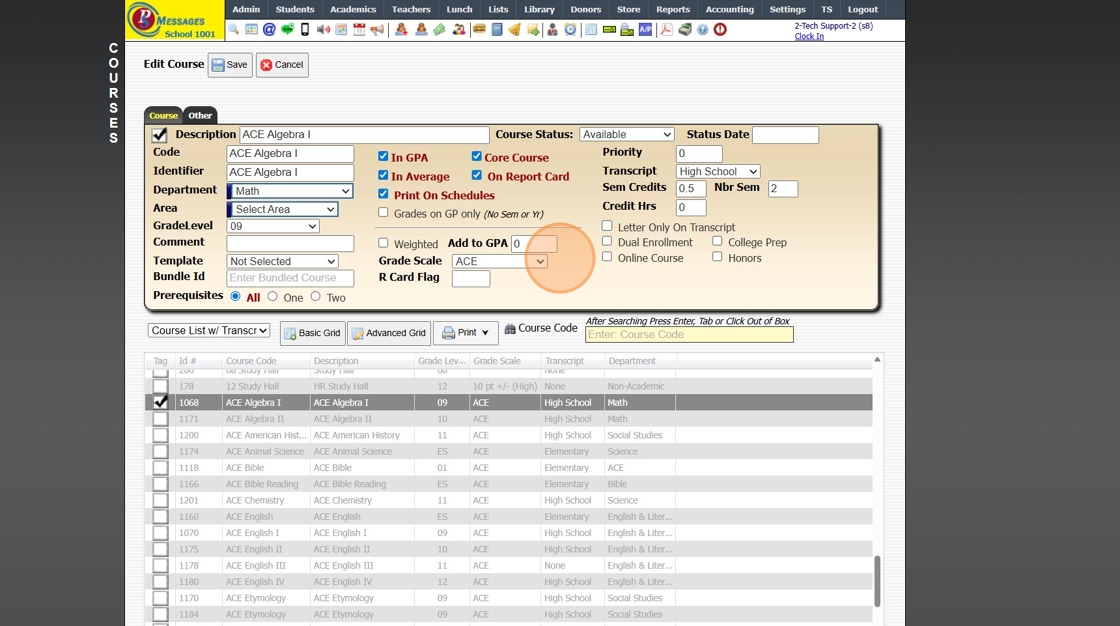
Task: Toggle Print On Schedules checkbox
Action: point(383,194)
